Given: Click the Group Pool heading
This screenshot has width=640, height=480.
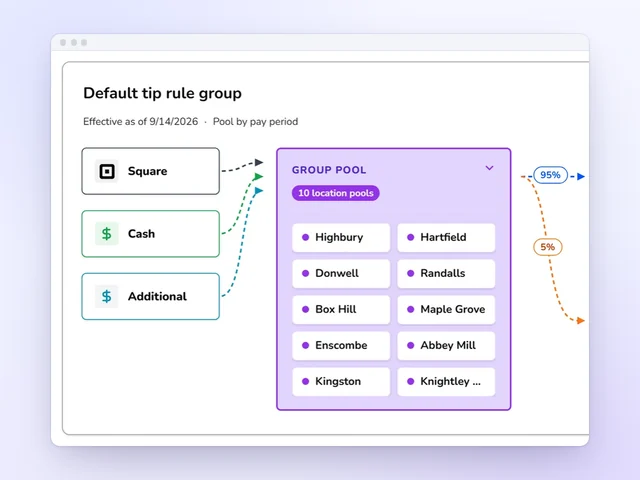Looking at the screenshot, I should tap(329, 170).
